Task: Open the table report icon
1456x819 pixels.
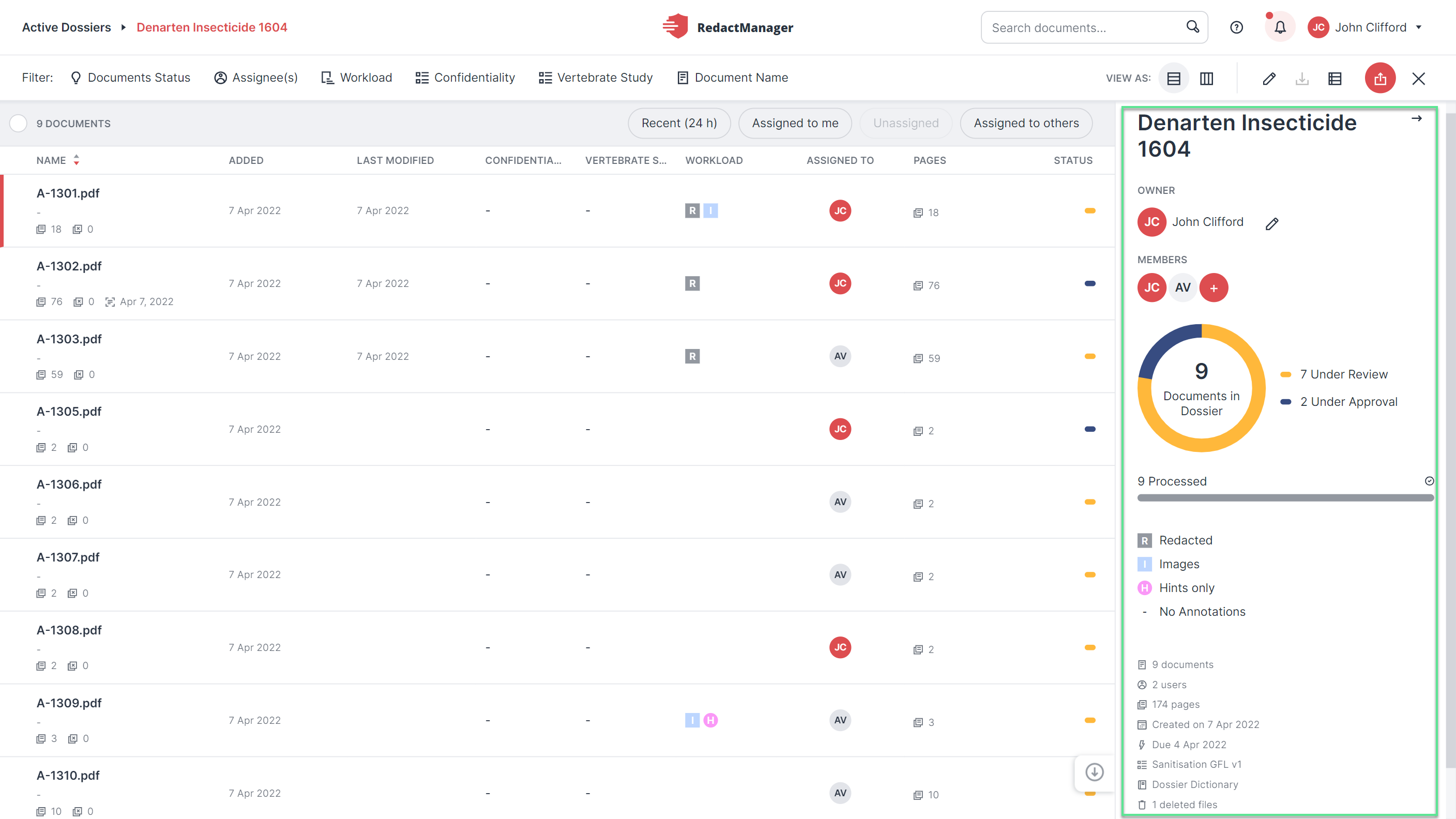Action: (1334, 78)
